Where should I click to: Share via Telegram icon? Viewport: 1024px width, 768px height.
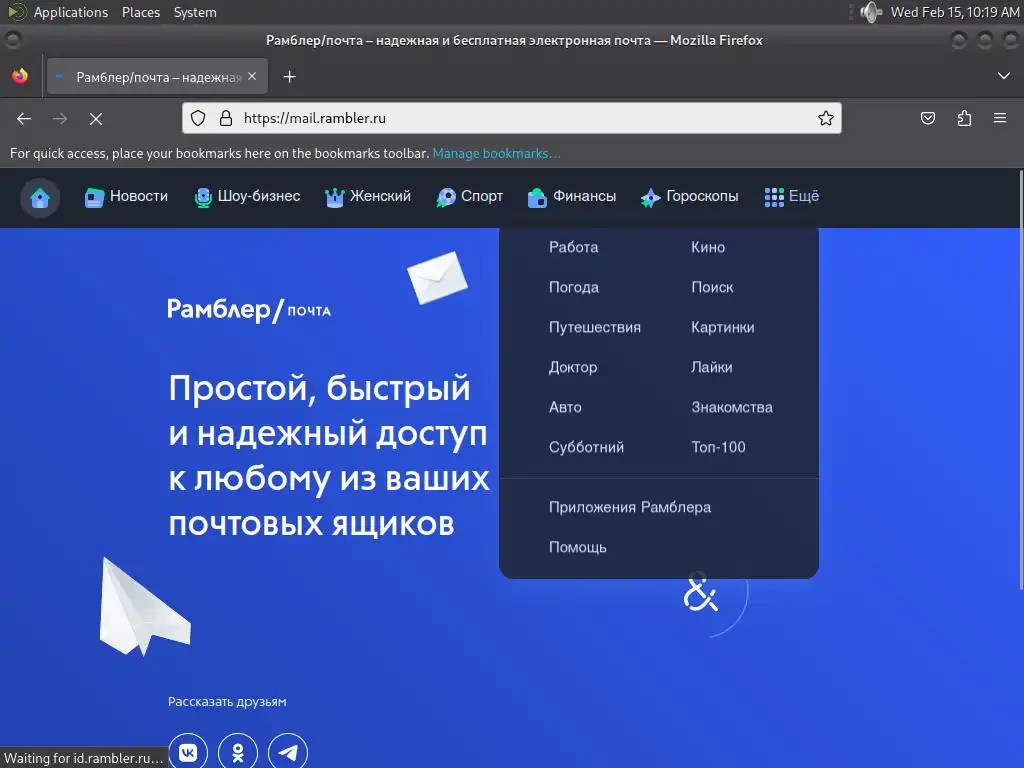click(x=288, y=752)
